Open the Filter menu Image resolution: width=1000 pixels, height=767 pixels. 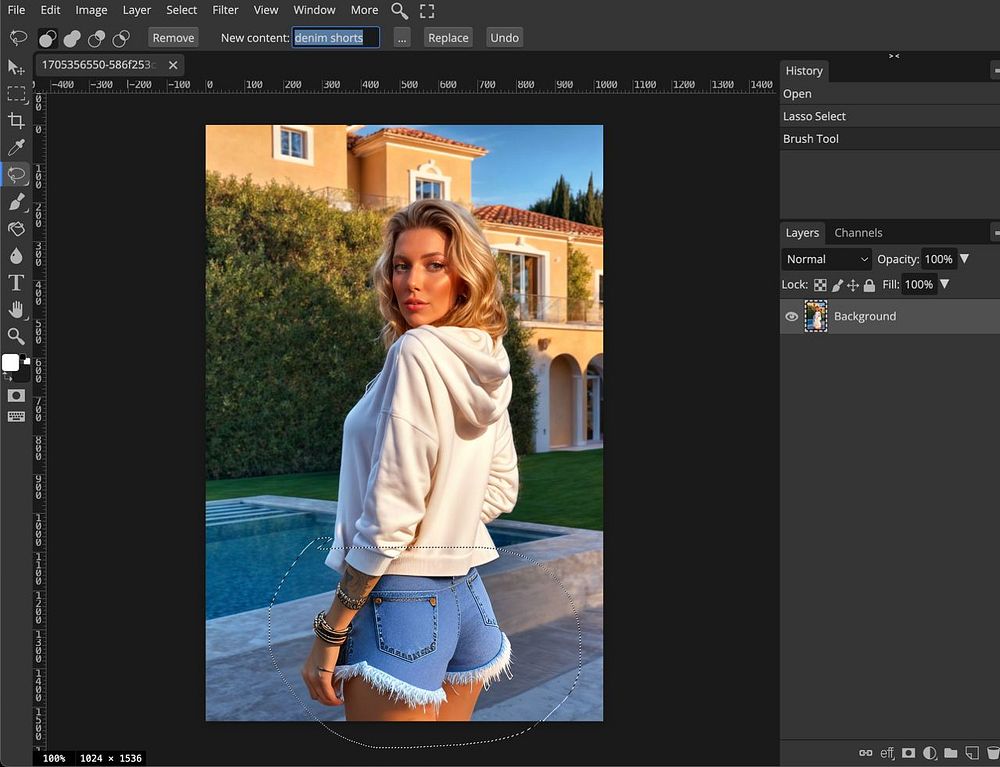(226, 10)
